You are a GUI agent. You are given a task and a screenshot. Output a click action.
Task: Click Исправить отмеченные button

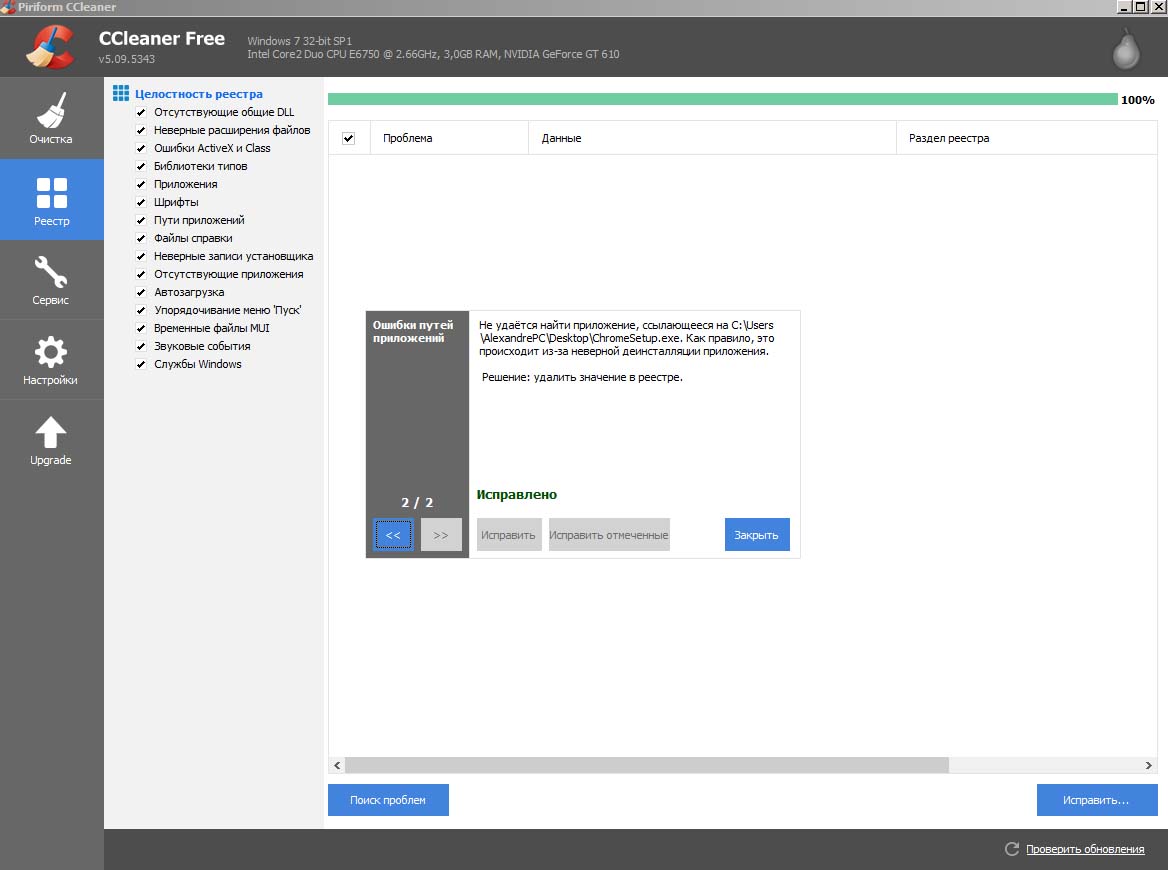click(x=609, y=535)
